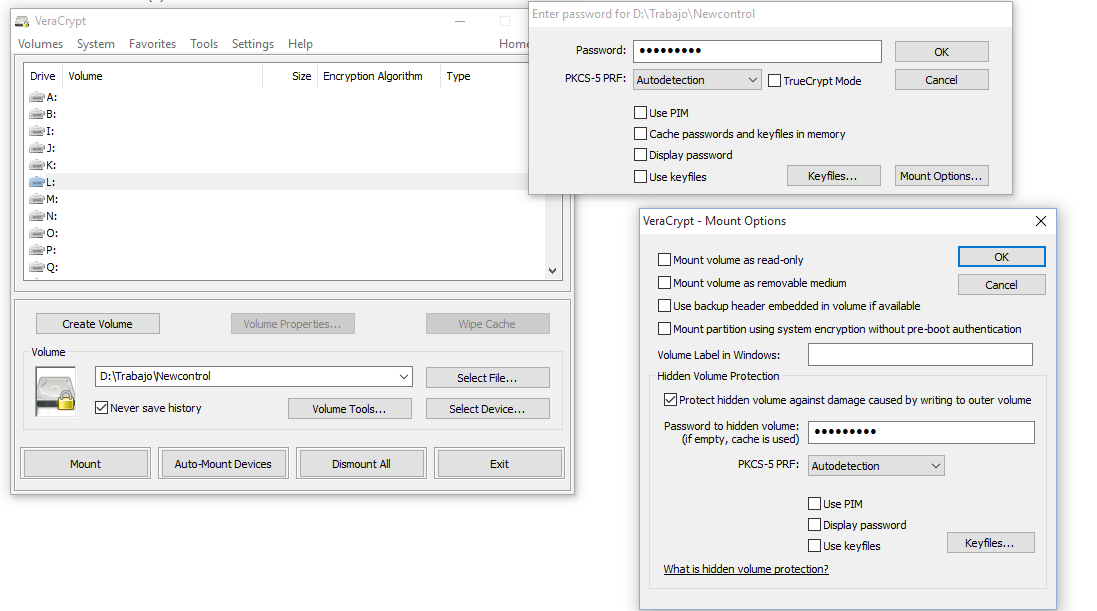The width and height of the screenshot is (1097, 611).
Task: Select drive O: icon in list
Action: [x=36, y=232]
